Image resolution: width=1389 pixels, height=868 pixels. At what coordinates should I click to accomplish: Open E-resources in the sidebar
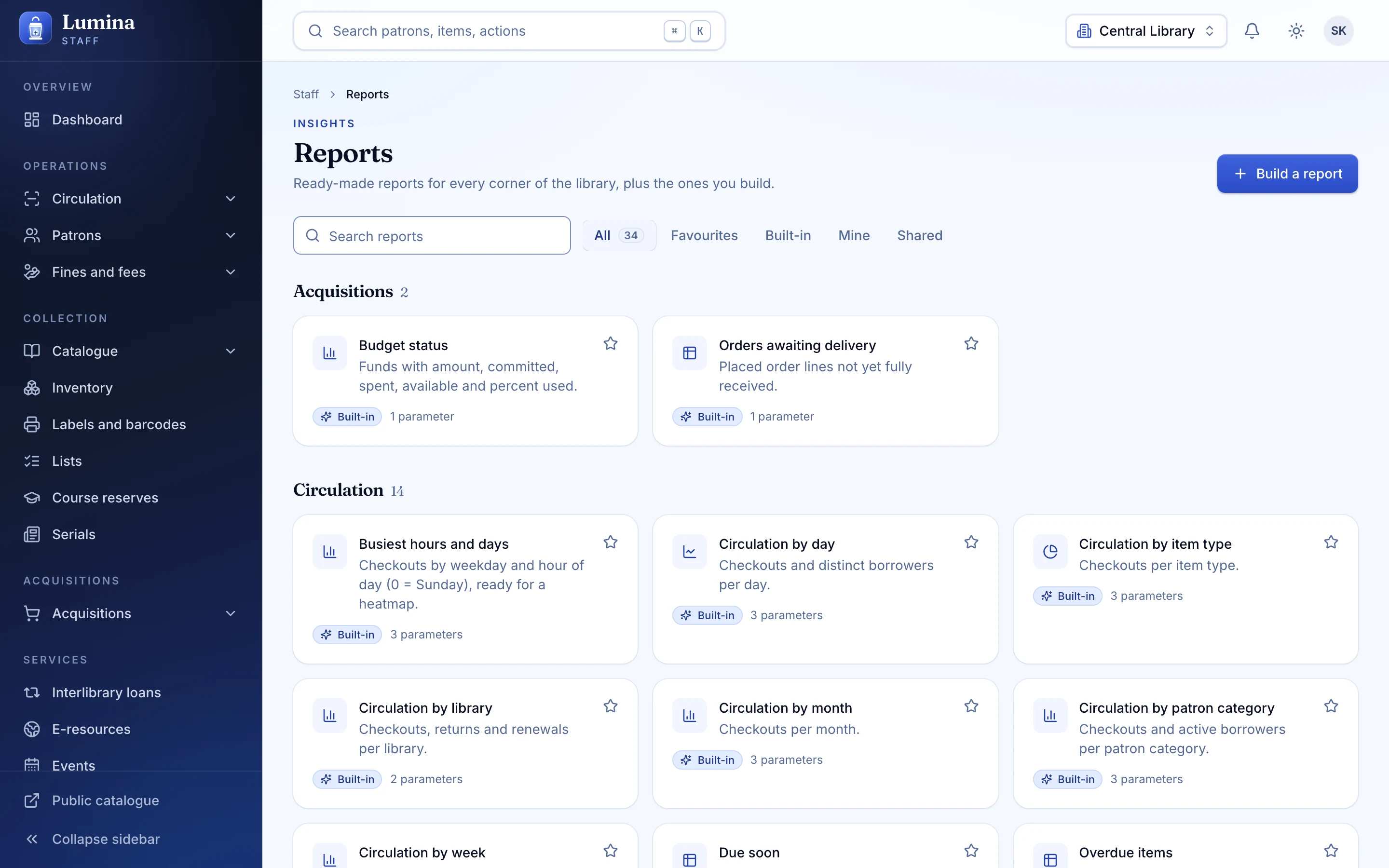click(131, 729)
